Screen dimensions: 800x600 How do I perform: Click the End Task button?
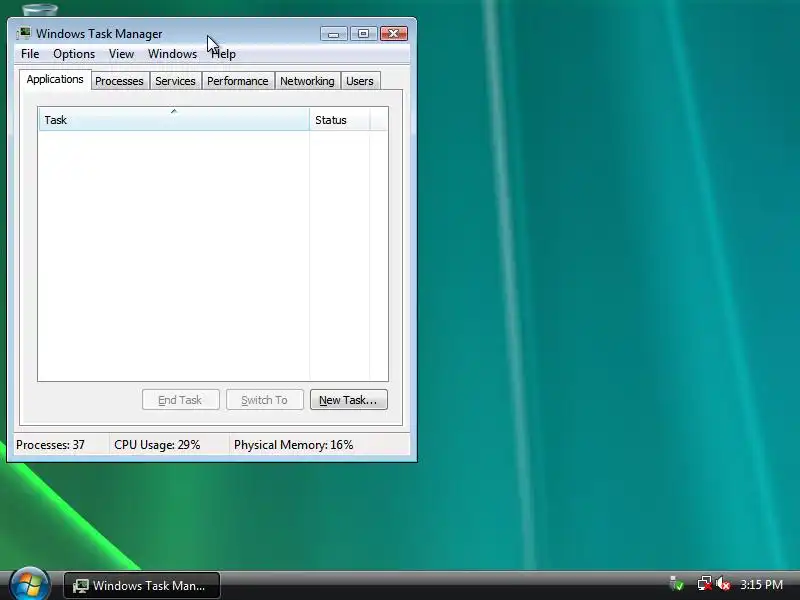[181, 400]
